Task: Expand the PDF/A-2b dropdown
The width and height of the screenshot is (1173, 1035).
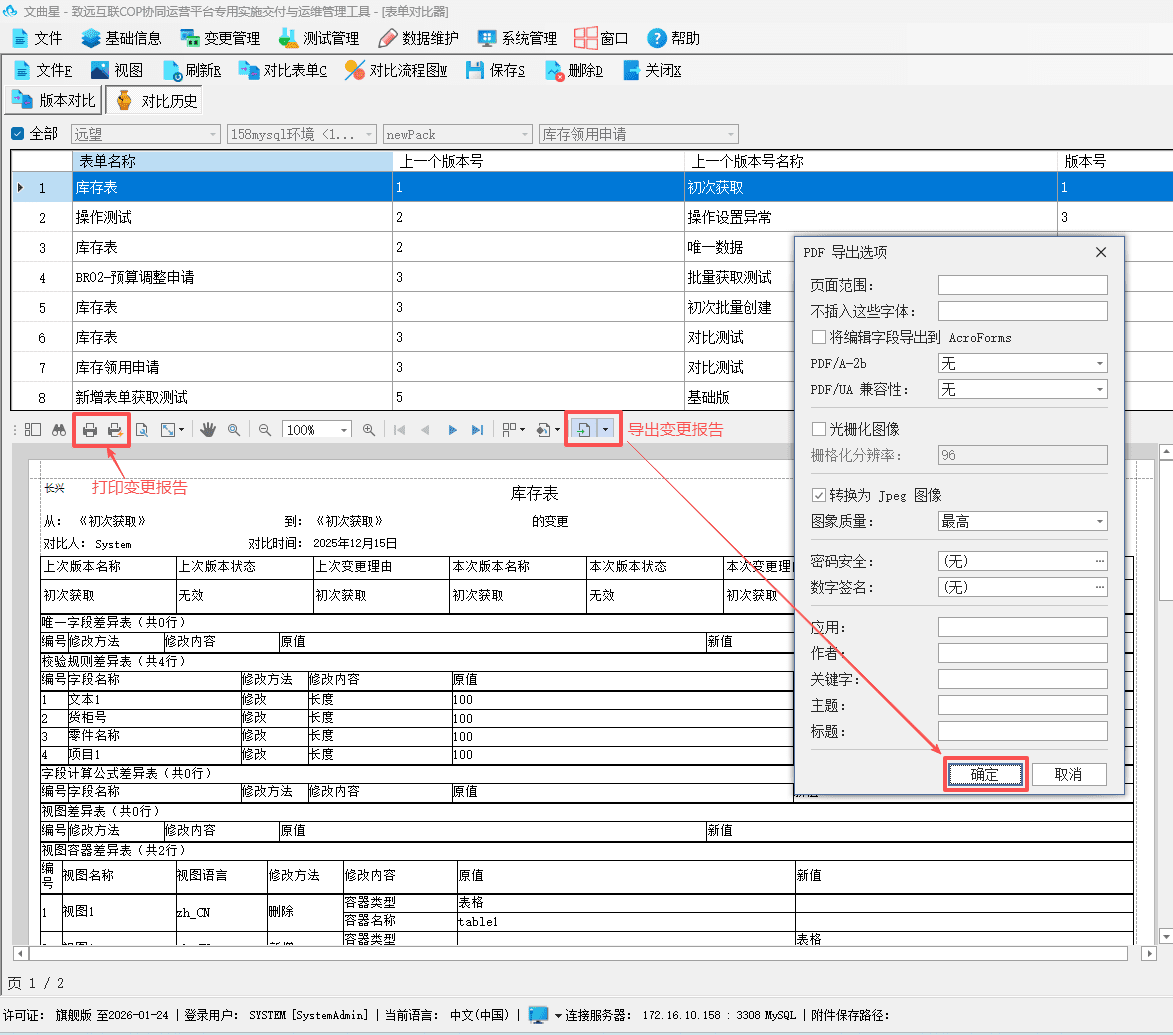Action: [x=1023, y=363]
